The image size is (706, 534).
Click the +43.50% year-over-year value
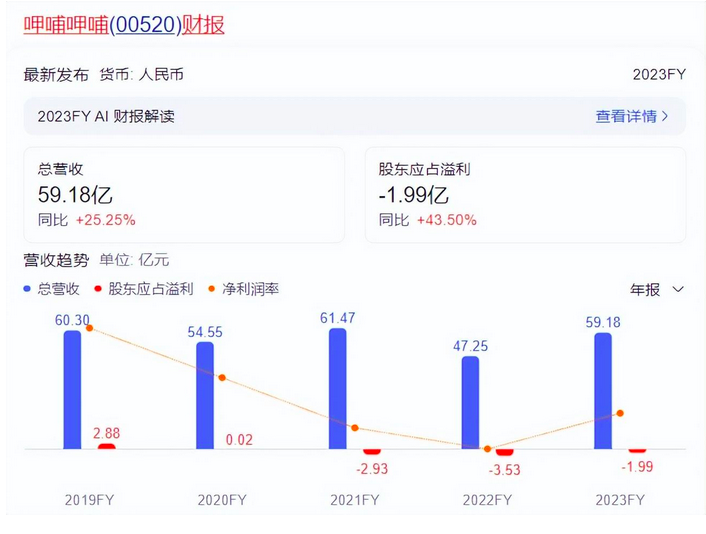pyautogui.click(x=447, y=220)
